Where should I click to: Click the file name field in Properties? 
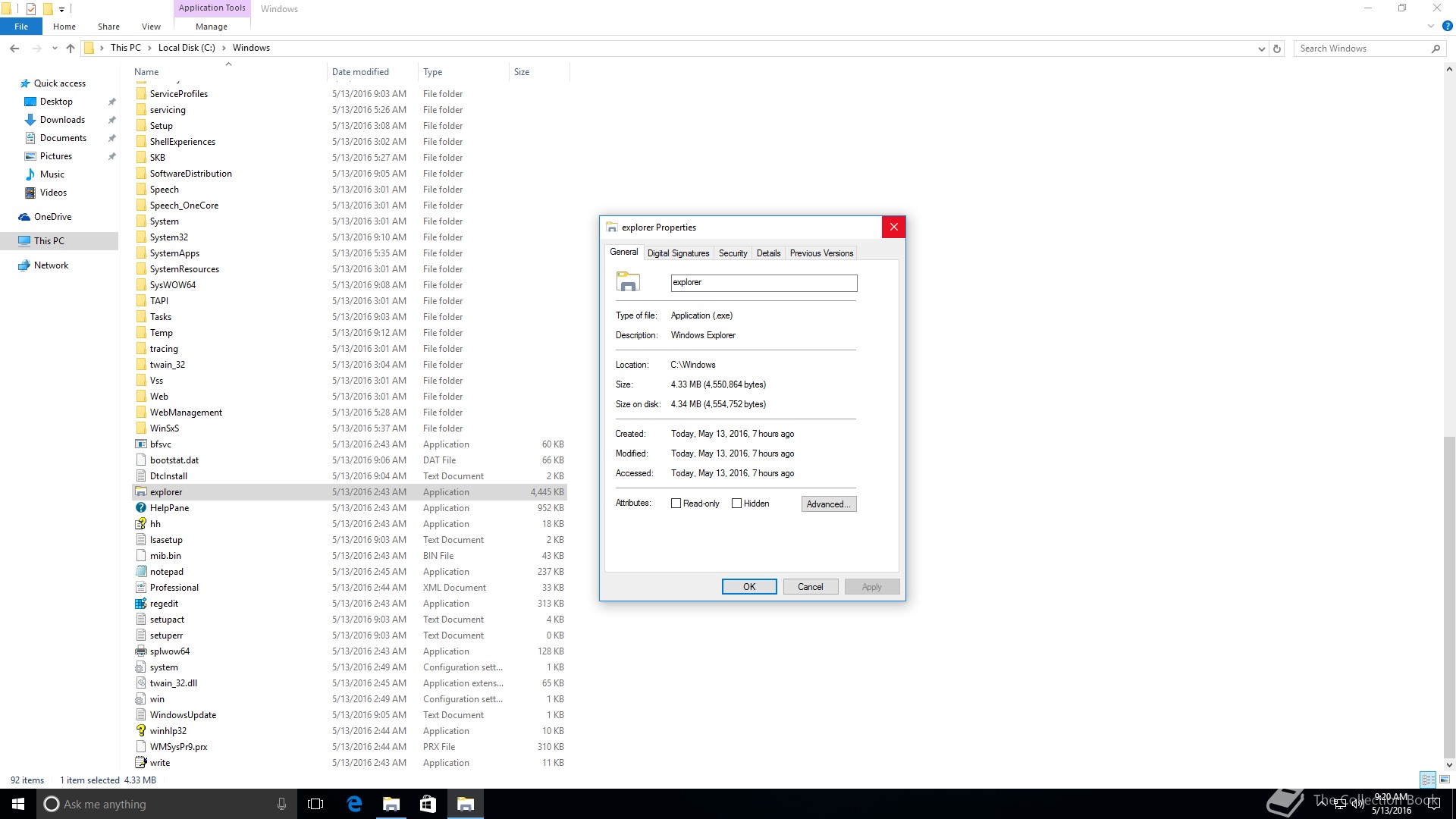point(764,283)
